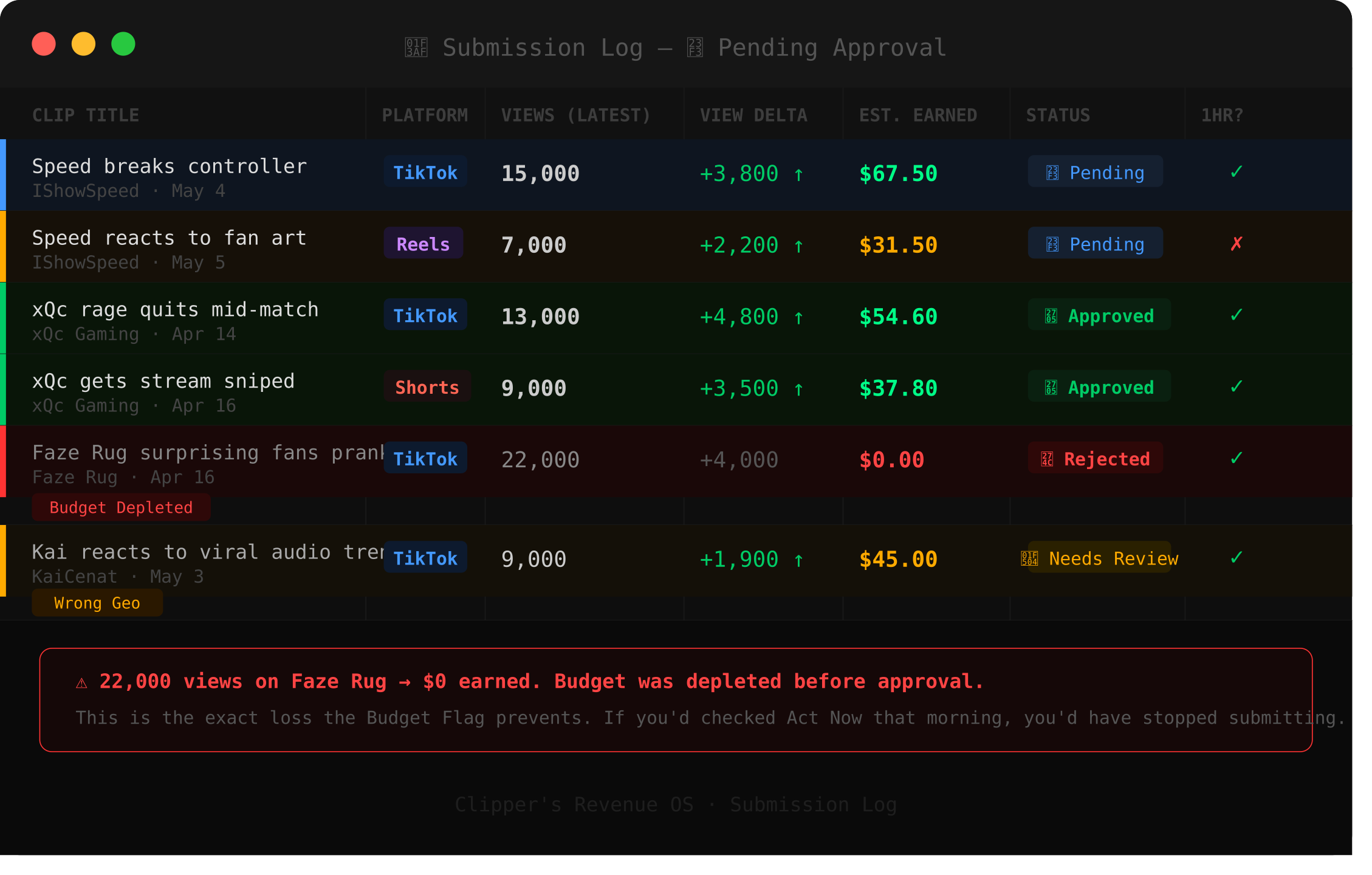Click the Reels platform badge
The width and height of the screenshot is (1372, 875).
[423, 244]
